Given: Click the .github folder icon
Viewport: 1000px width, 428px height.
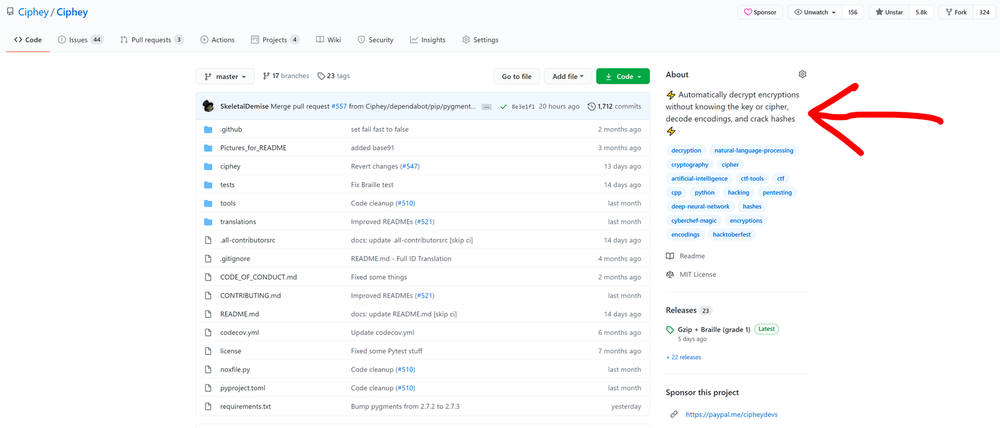Looking at the screenshot, I should [x=207, y=129].
